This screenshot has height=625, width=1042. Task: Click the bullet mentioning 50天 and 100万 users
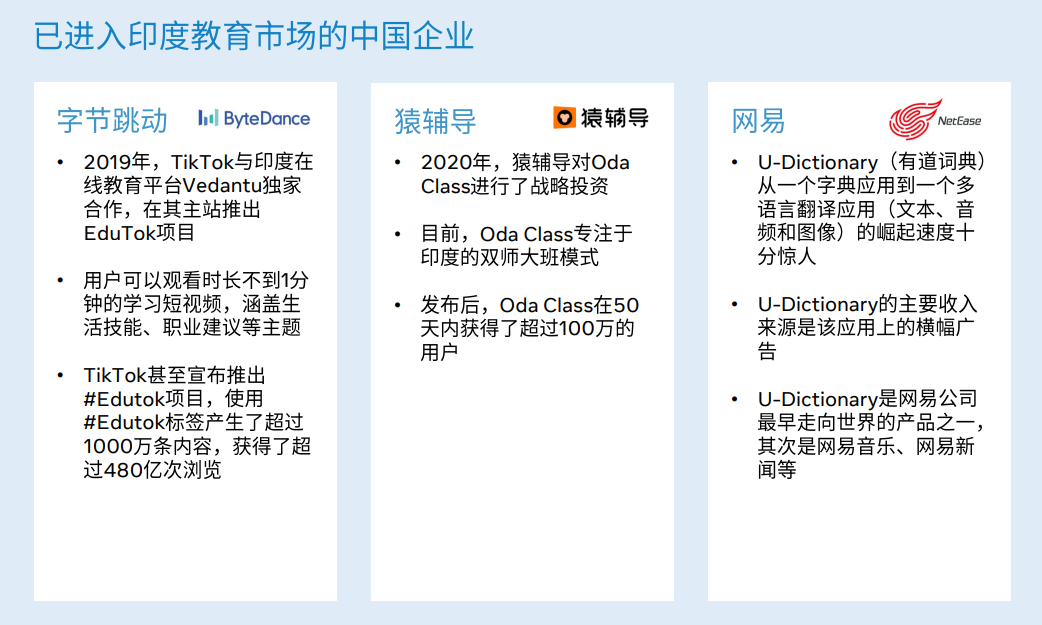pos(528,328)
